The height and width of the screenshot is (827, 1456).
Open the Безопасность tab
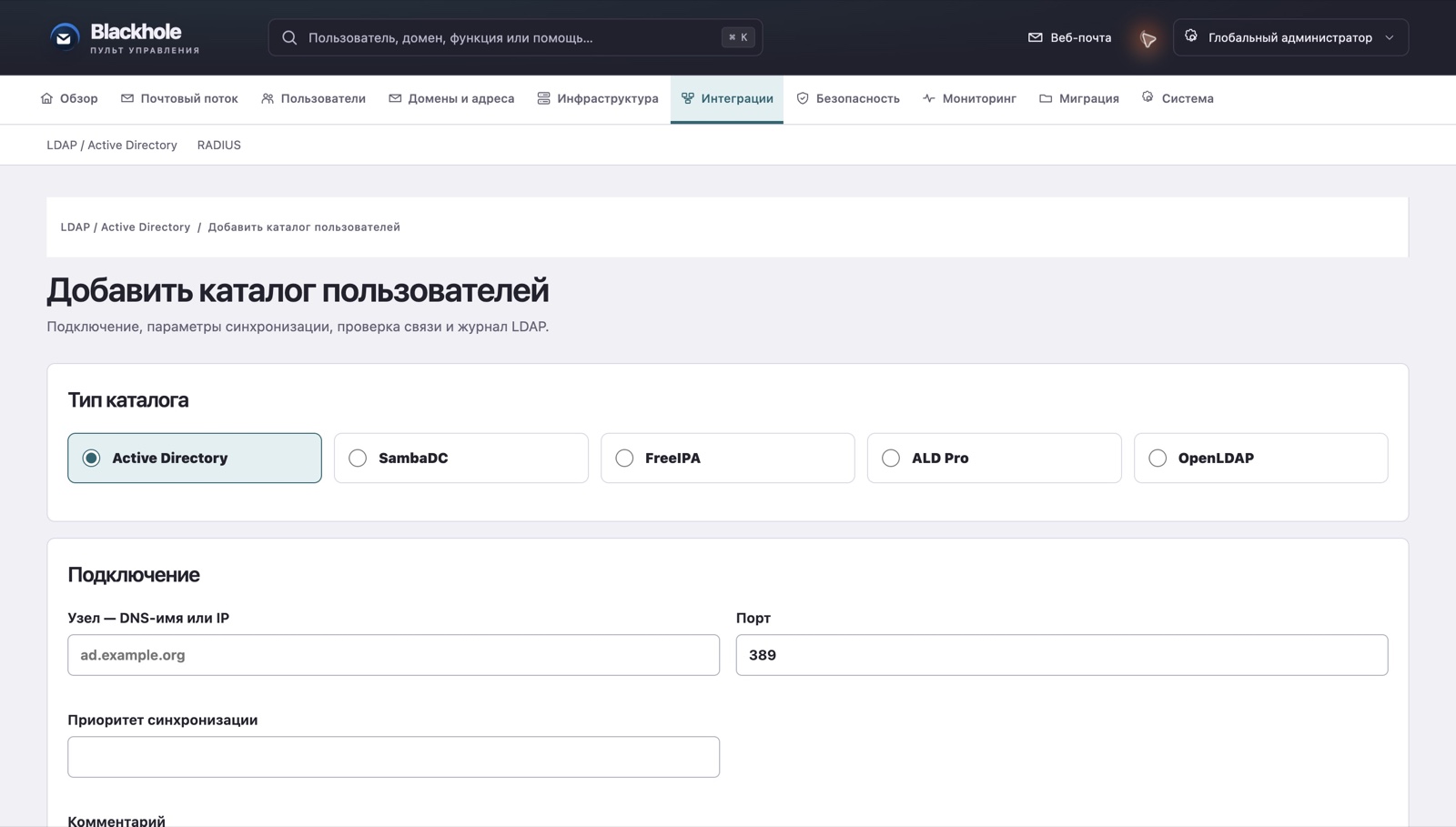pos(848,98)
